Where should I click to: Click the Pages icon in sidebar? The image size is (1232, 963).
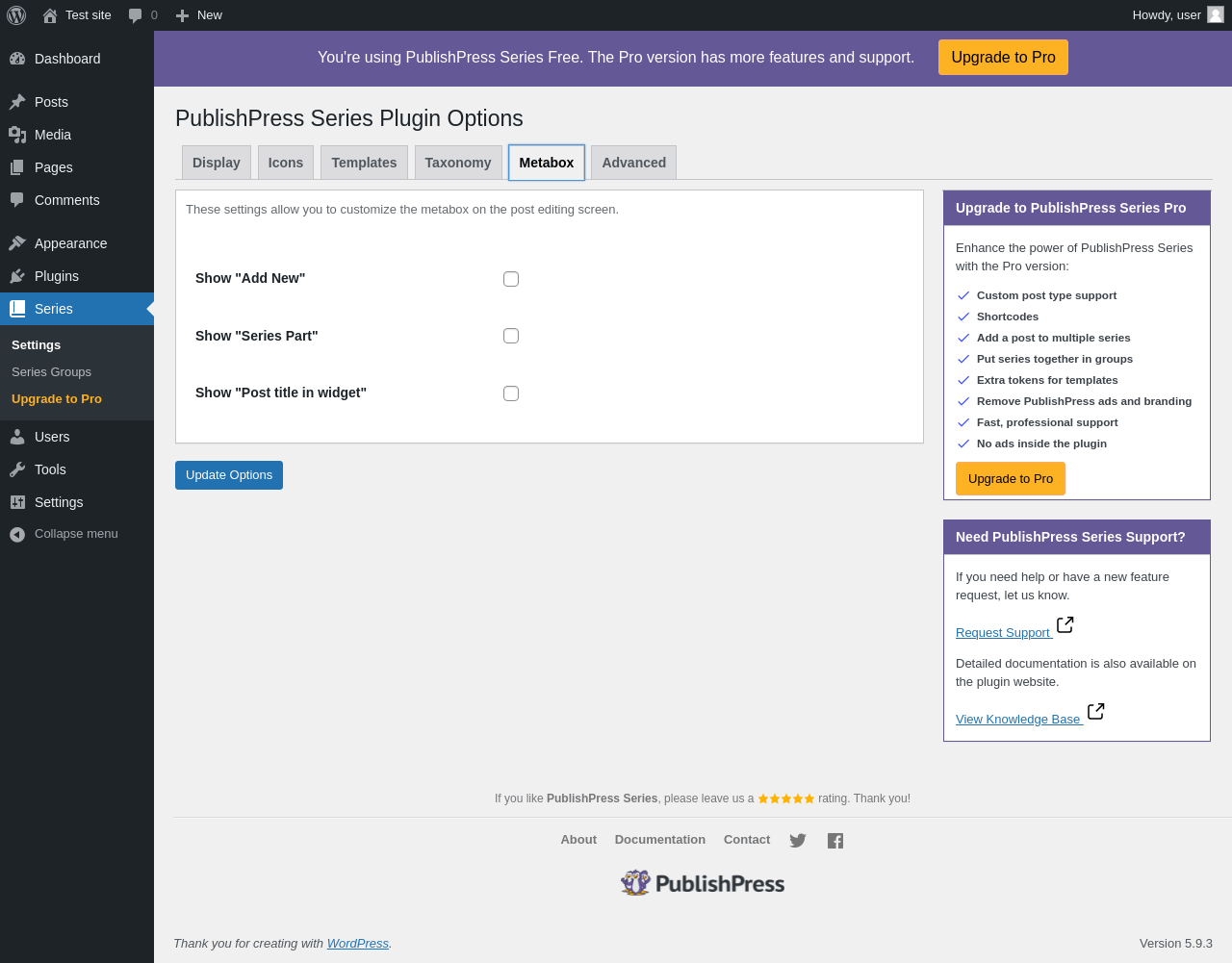coord(17,167)
